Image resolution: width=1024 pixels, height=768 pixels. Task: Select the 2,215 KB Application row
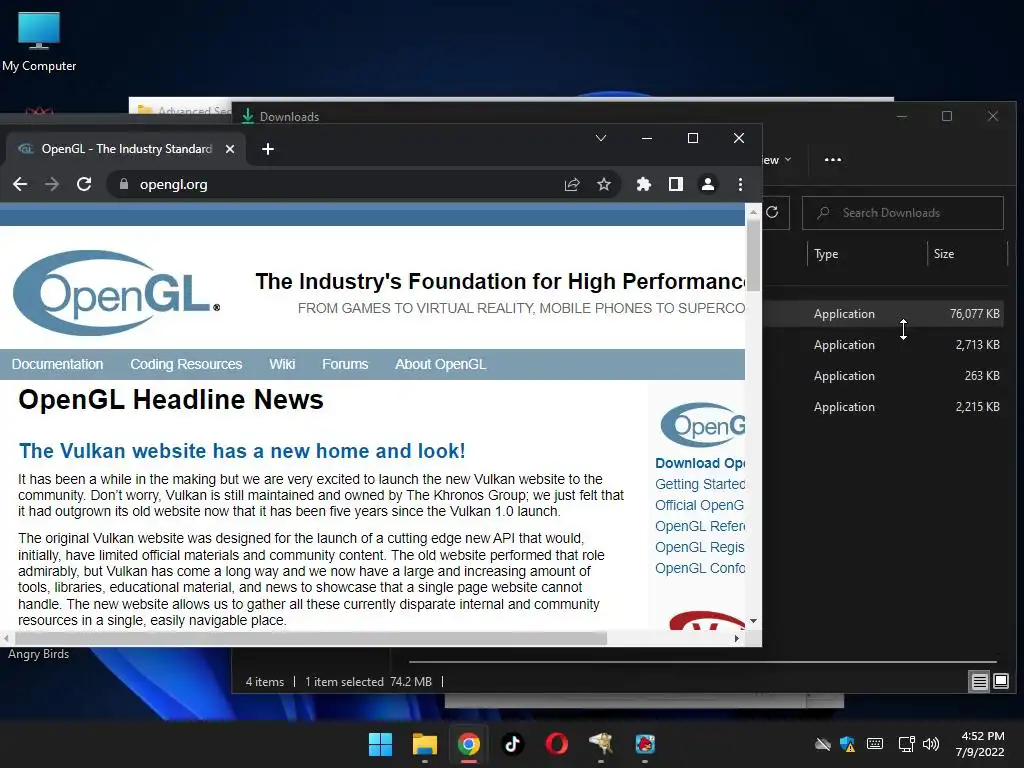pos(883,407)
